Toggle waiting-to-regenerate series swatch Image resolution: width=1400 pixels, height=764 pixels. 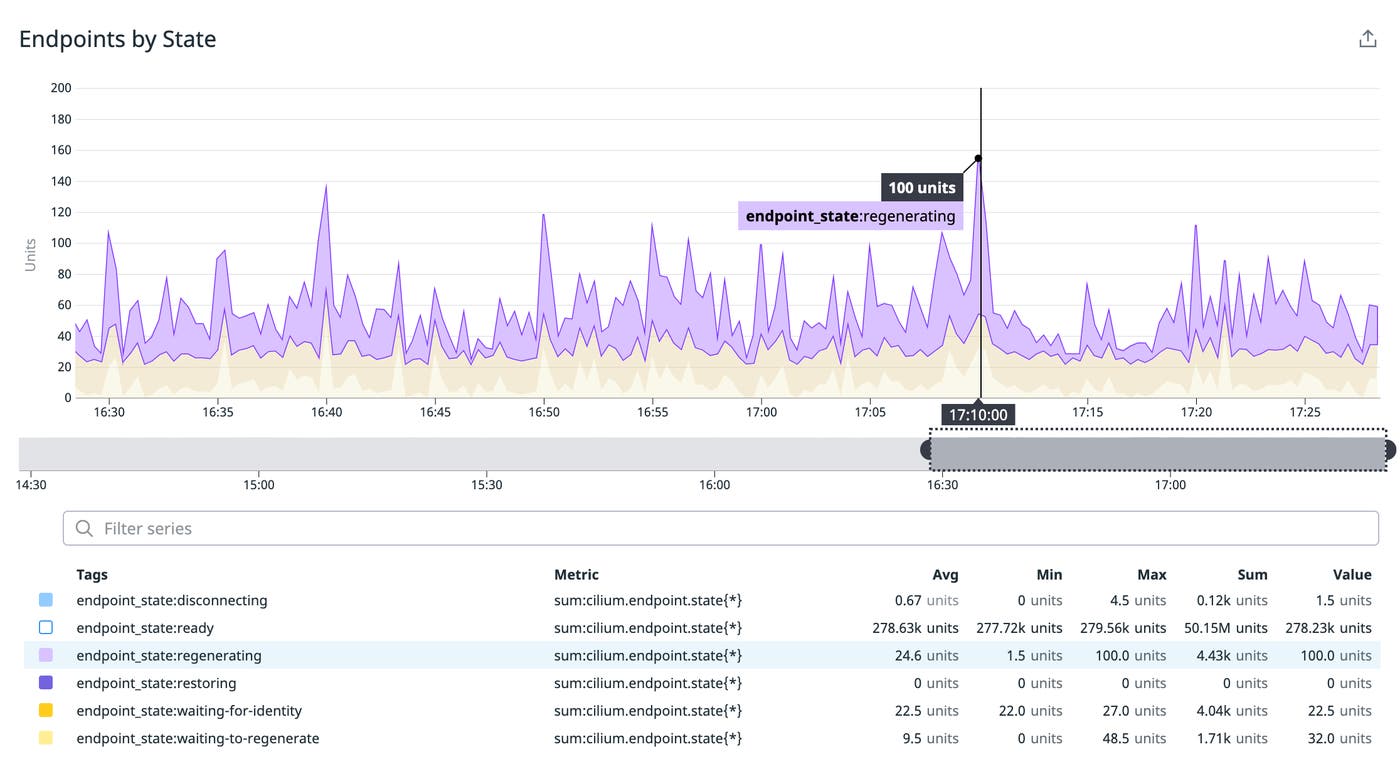click(45, 738)
